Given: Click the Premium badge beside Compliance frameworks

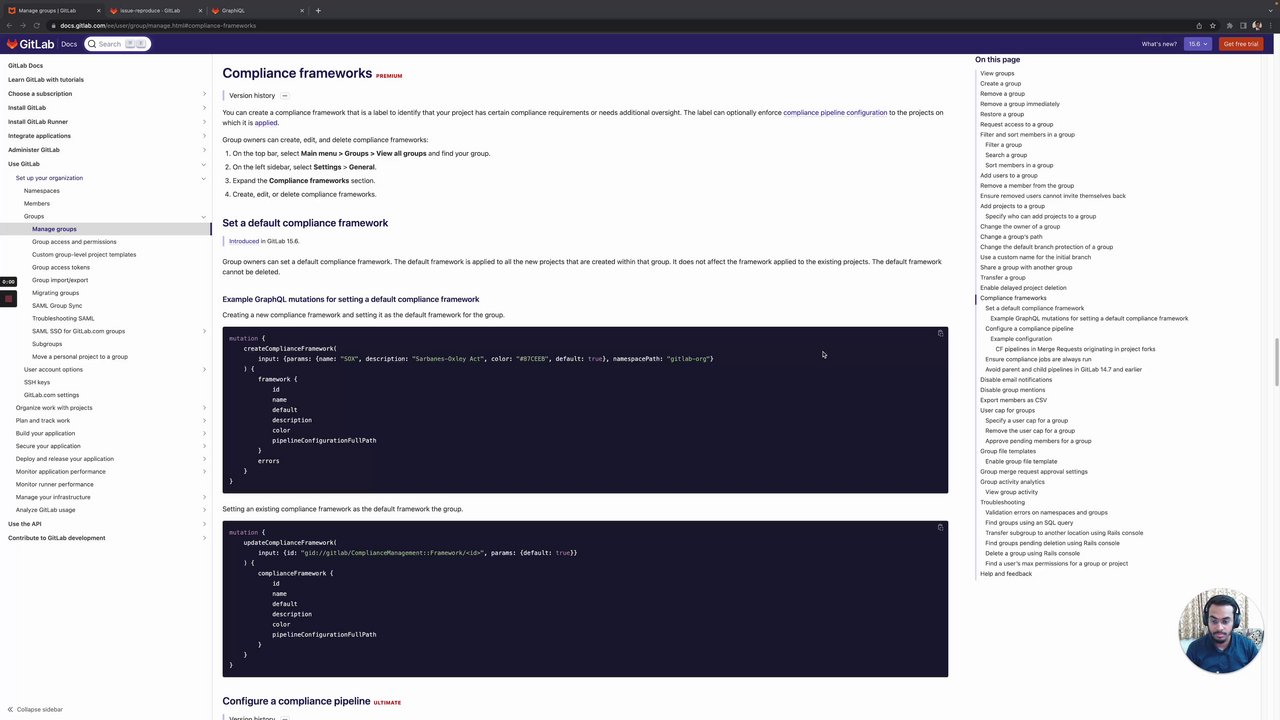Looking at the screenshot, I should (389, 76).
